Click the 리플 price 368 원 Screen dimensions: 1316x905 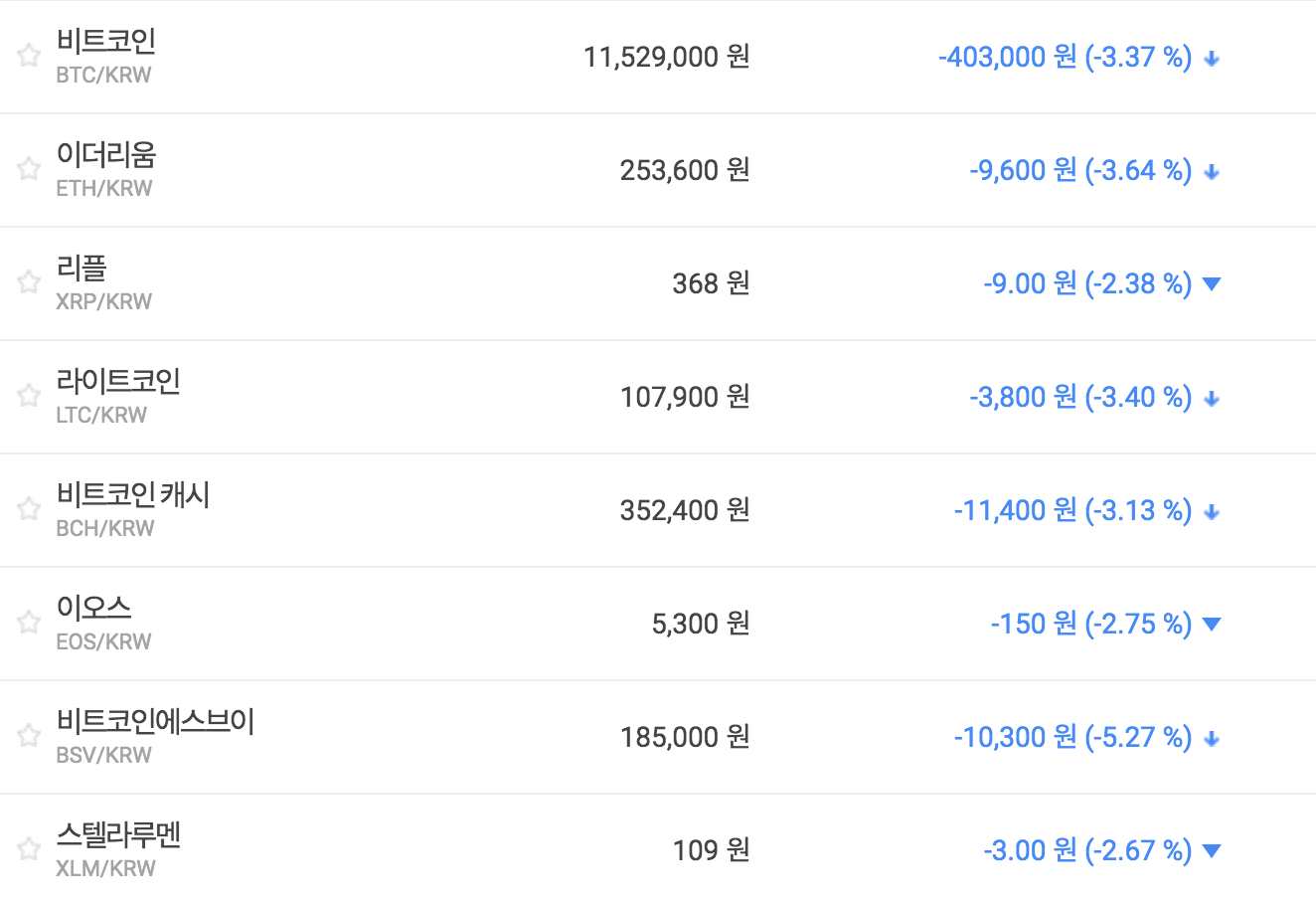[711, 283]
